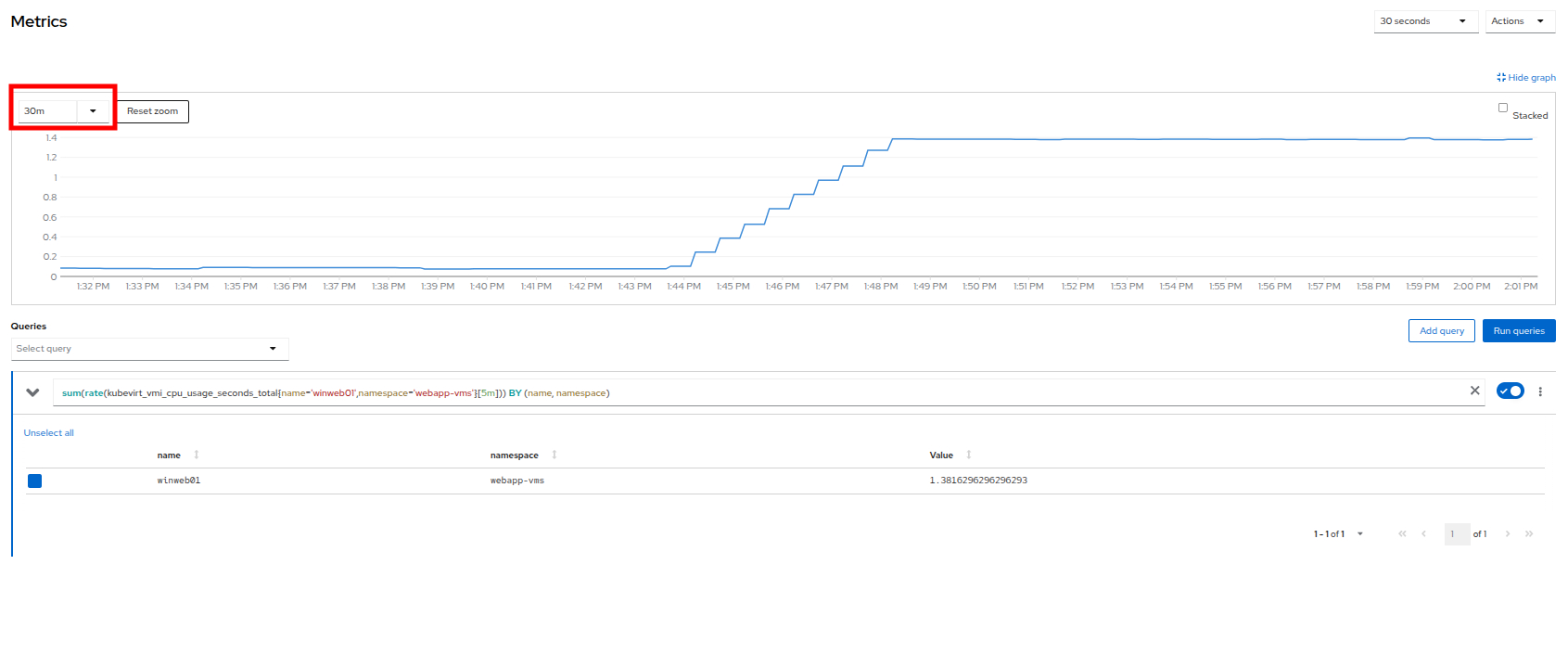Image resolution: width=1568 pixels, height=667 pixels.
Task: Go to the next results page
Action: [x=1508, y=534]
